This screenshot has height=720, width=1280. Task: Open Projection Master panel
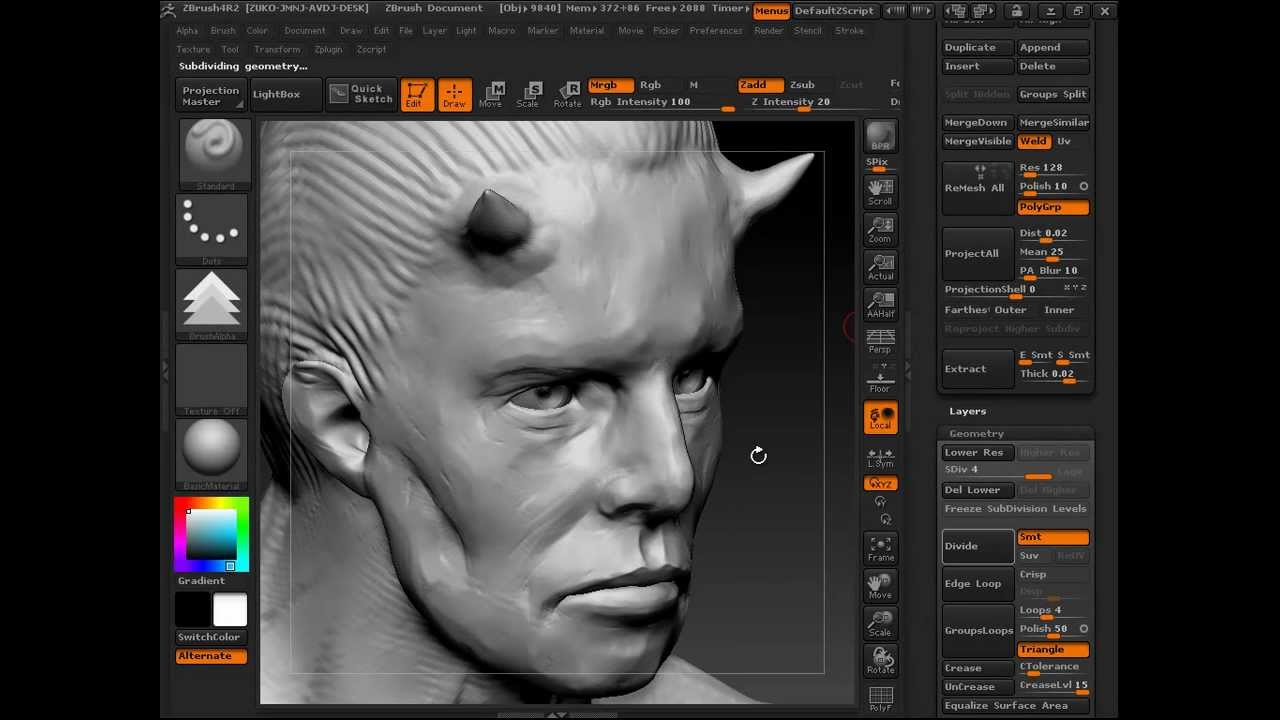tap(211, 95)
